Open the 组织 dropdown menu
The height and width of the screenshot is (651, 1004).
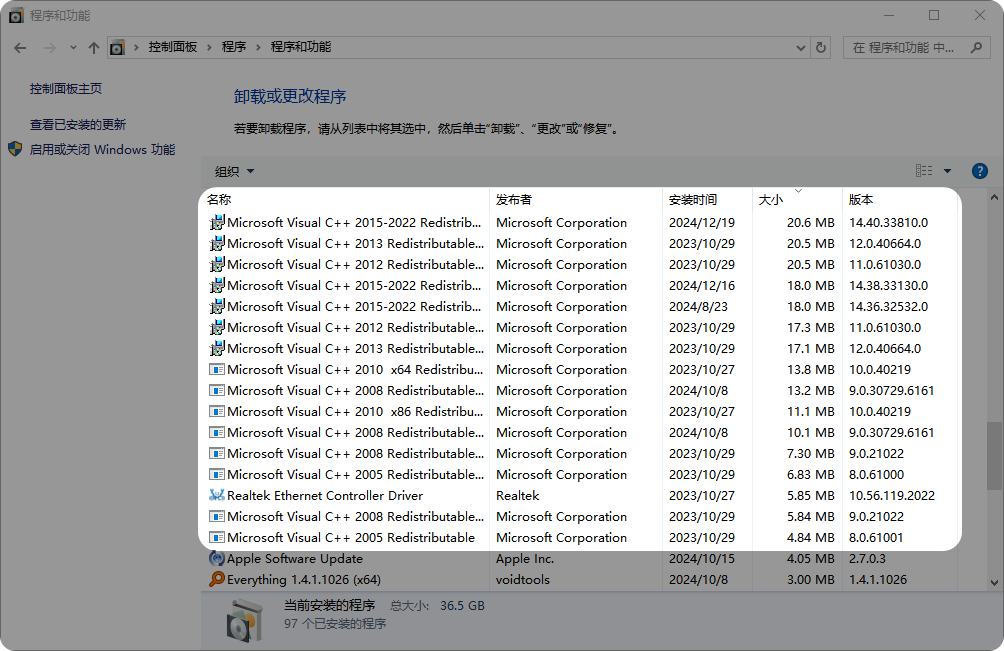(x=234, y=172)
